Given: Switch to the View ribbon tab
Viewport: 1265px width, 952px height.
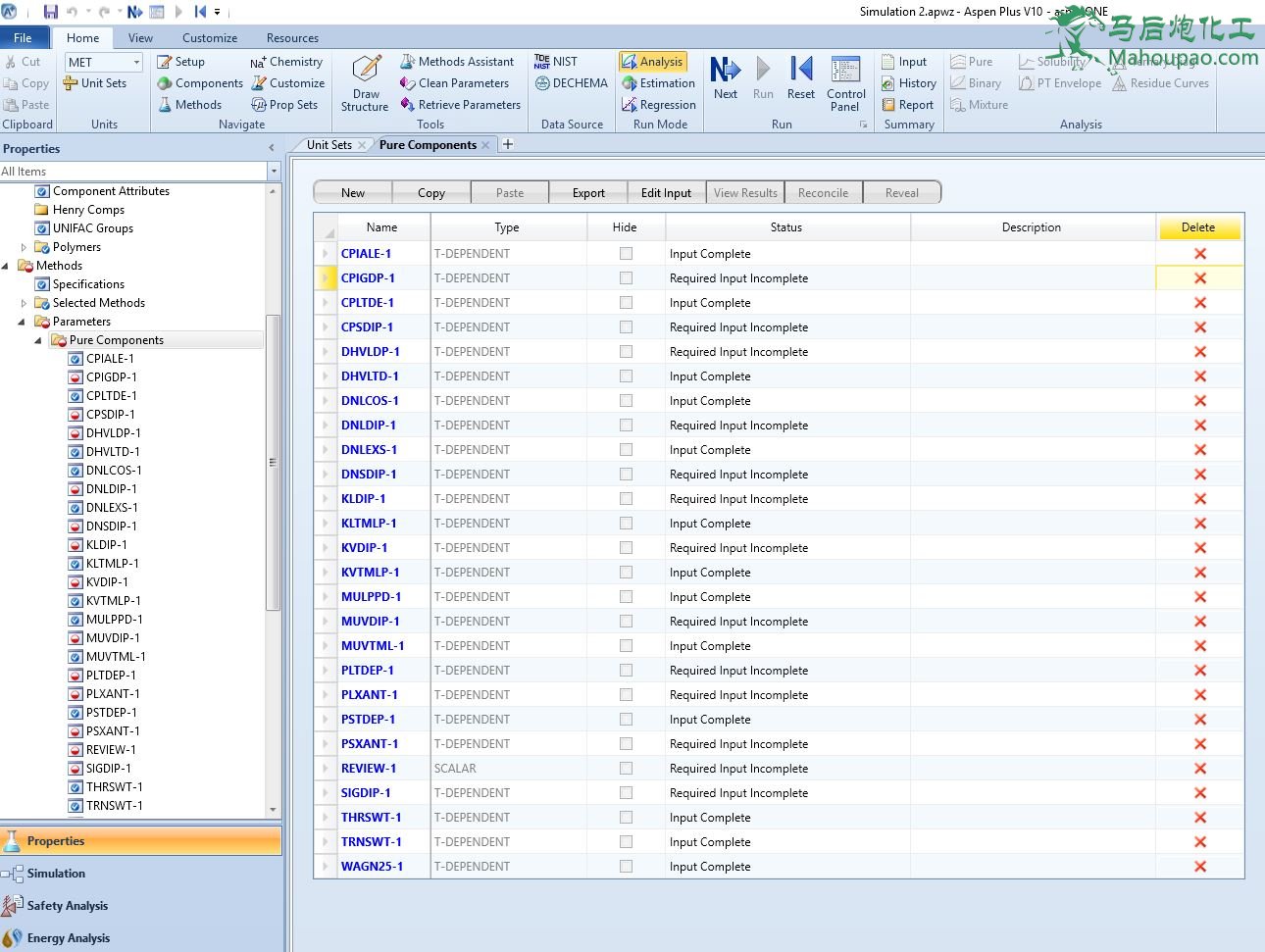Looking at the screenshot, I should [x=140, y=38].
